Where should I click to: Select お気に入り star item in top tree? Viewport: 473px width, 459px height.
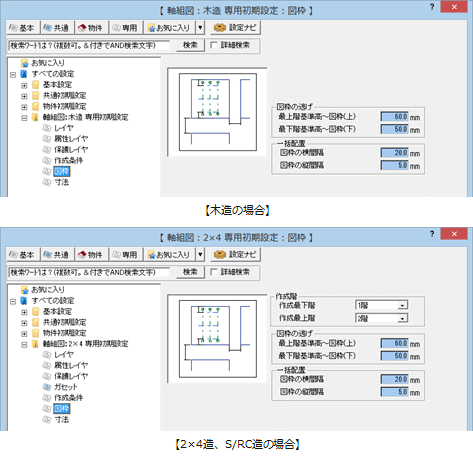[43, 63]
